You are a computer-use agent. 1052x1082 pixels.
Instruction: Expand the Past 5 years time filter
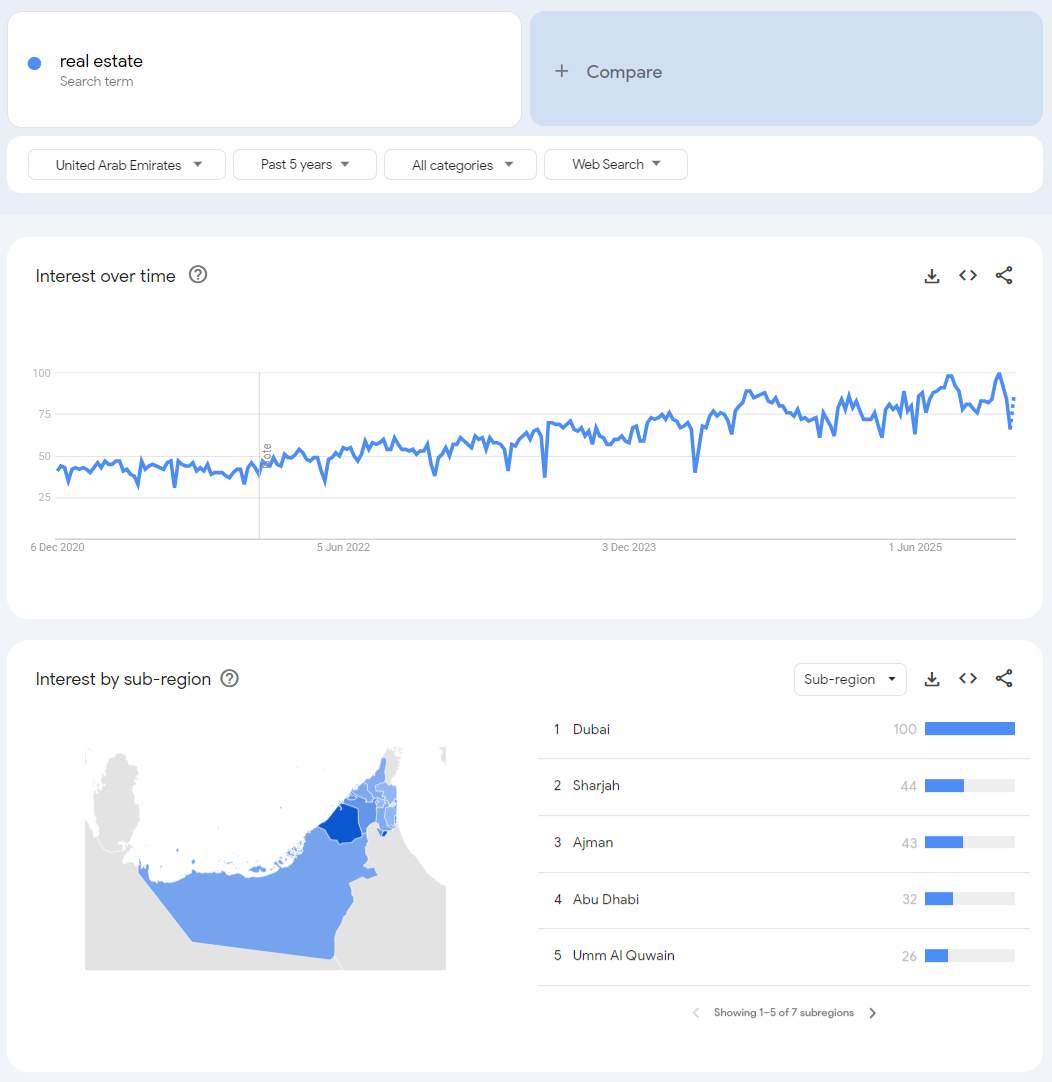click(x=304, y=165)
